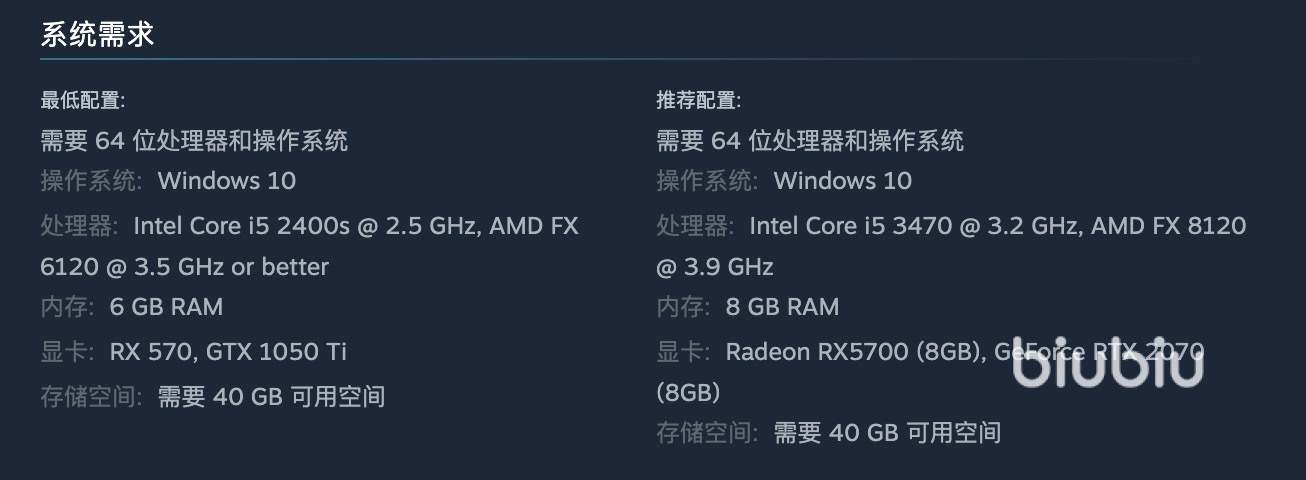This screenshot has height=480, width=1306.
Task: Click the 系统需求 section heading
Action: tap(97, 35)
